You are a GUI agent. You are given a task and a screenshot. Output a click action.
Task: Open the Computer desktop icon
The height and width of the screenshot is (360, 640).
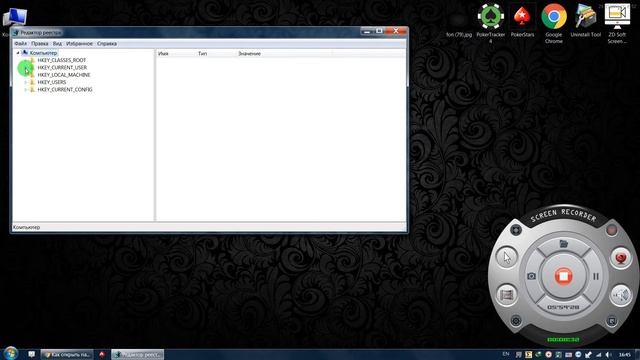click(14, 18)
